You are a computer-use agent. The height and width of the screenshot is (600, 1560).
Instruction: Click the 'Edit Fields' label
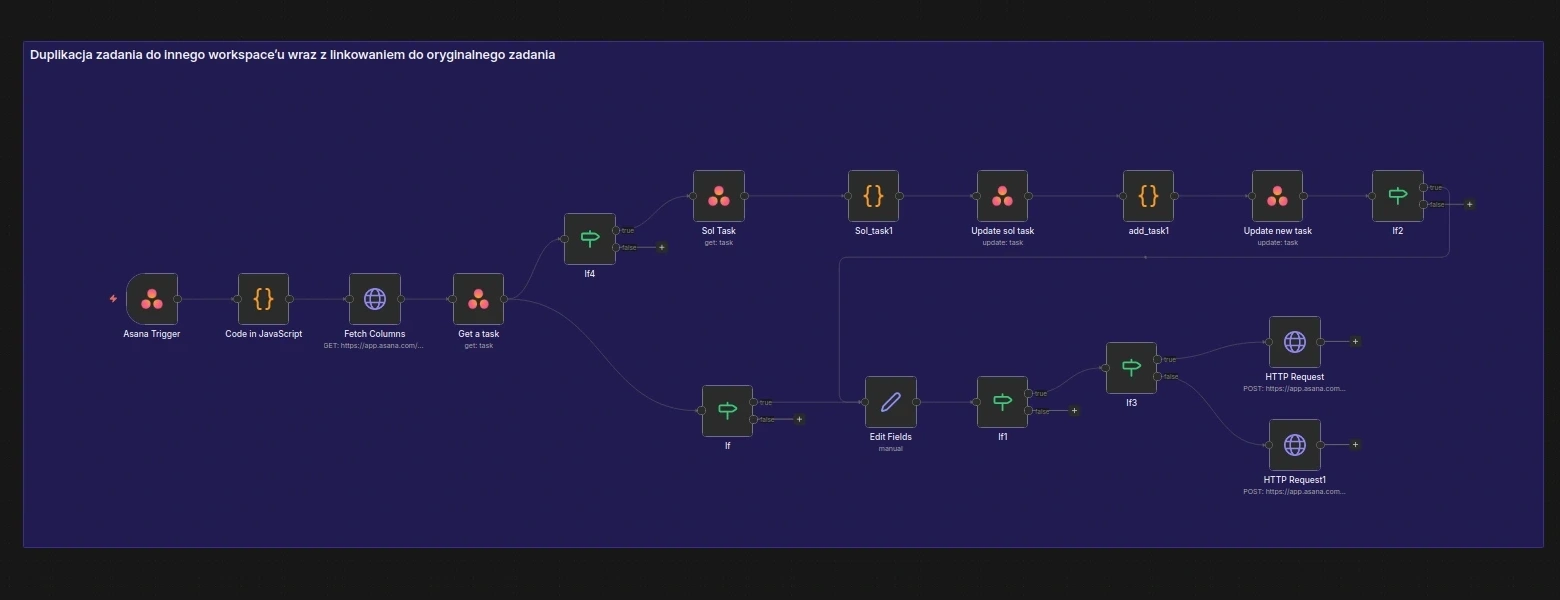890,437
